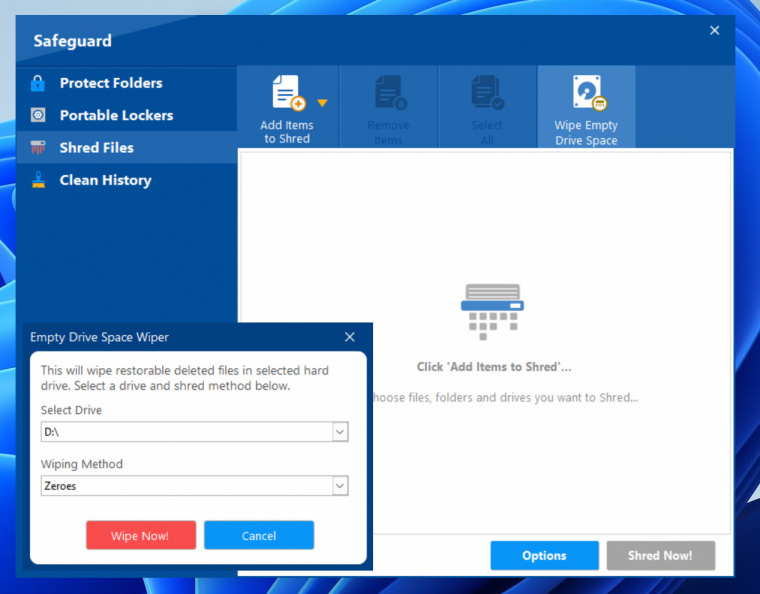Open the Select Drive dropdown arrow
Screen dimensions: 760x594
pyautogui.click(x=340, y=432)
